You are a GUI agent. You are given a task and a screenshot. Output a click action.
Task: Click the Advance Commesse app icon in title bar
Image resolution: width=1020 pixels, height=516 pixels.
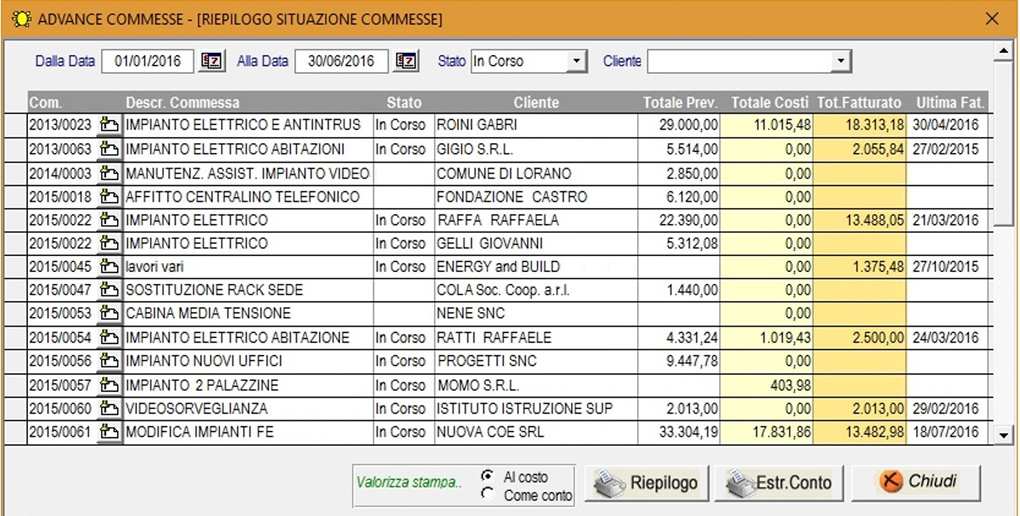tap(21, 20)
